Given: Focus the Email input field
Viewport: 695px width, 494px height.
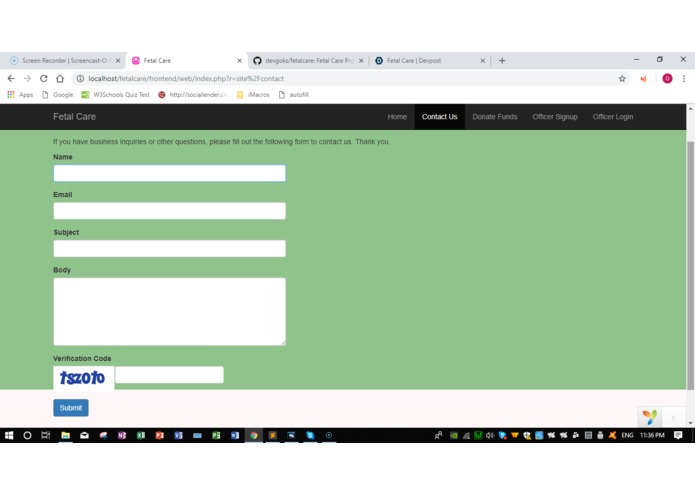Looking at the screenshot, I should click(x=169, y=211).
